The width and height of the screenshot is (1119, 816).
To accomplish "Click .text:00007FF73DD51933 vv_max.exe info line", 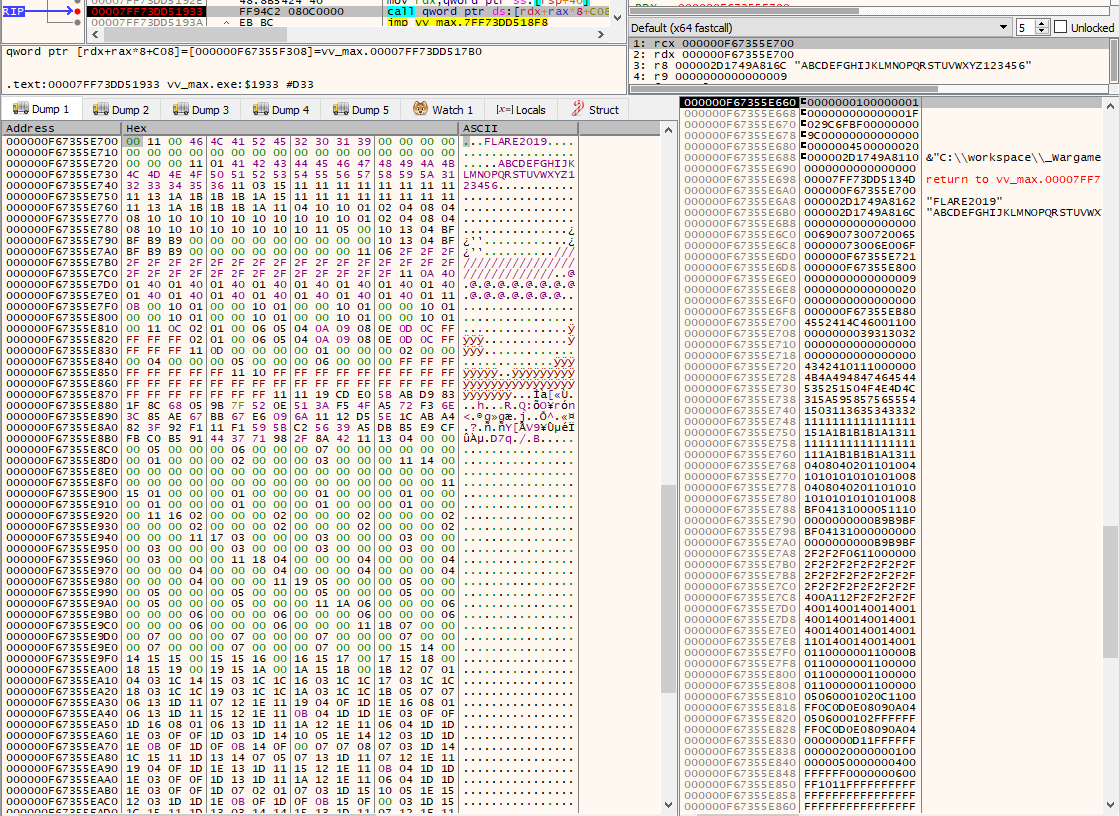I will coord(161,84).
